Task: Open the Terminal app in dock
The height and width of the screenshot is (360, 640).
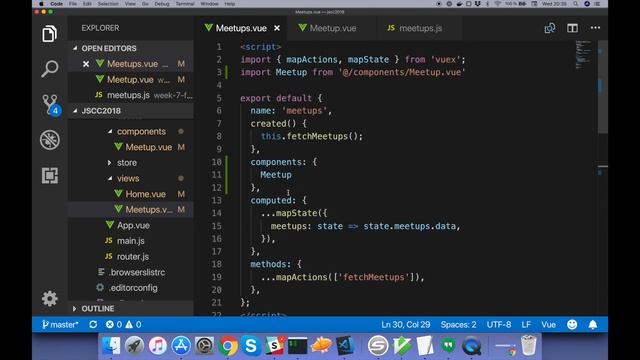Action: coord(298,346)
